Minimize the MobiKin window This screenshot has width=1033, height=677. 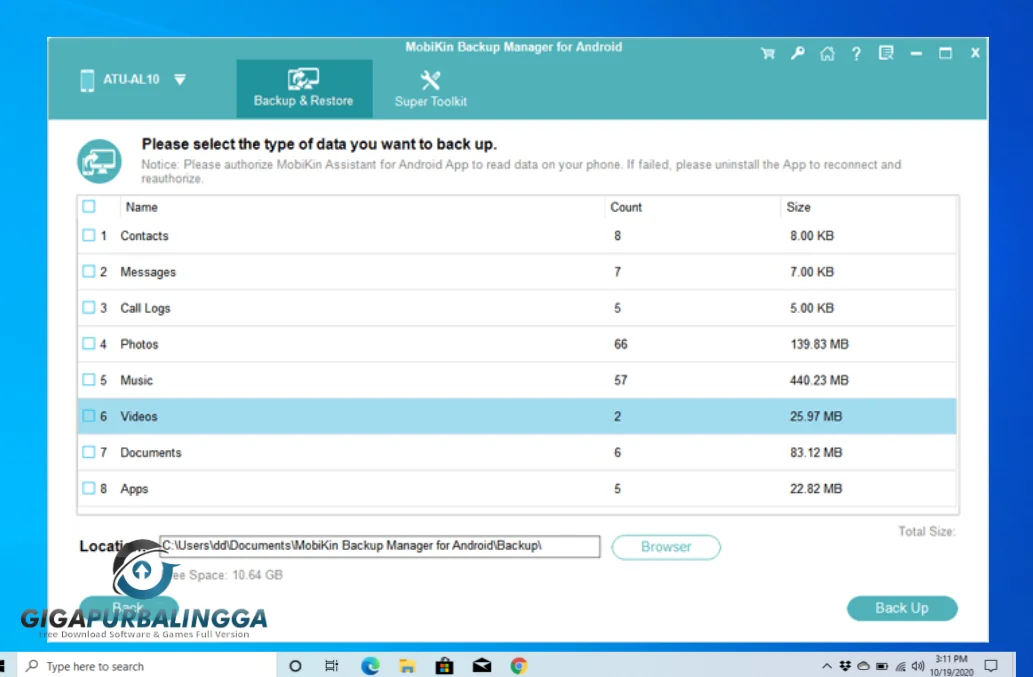tap(916, 54)
